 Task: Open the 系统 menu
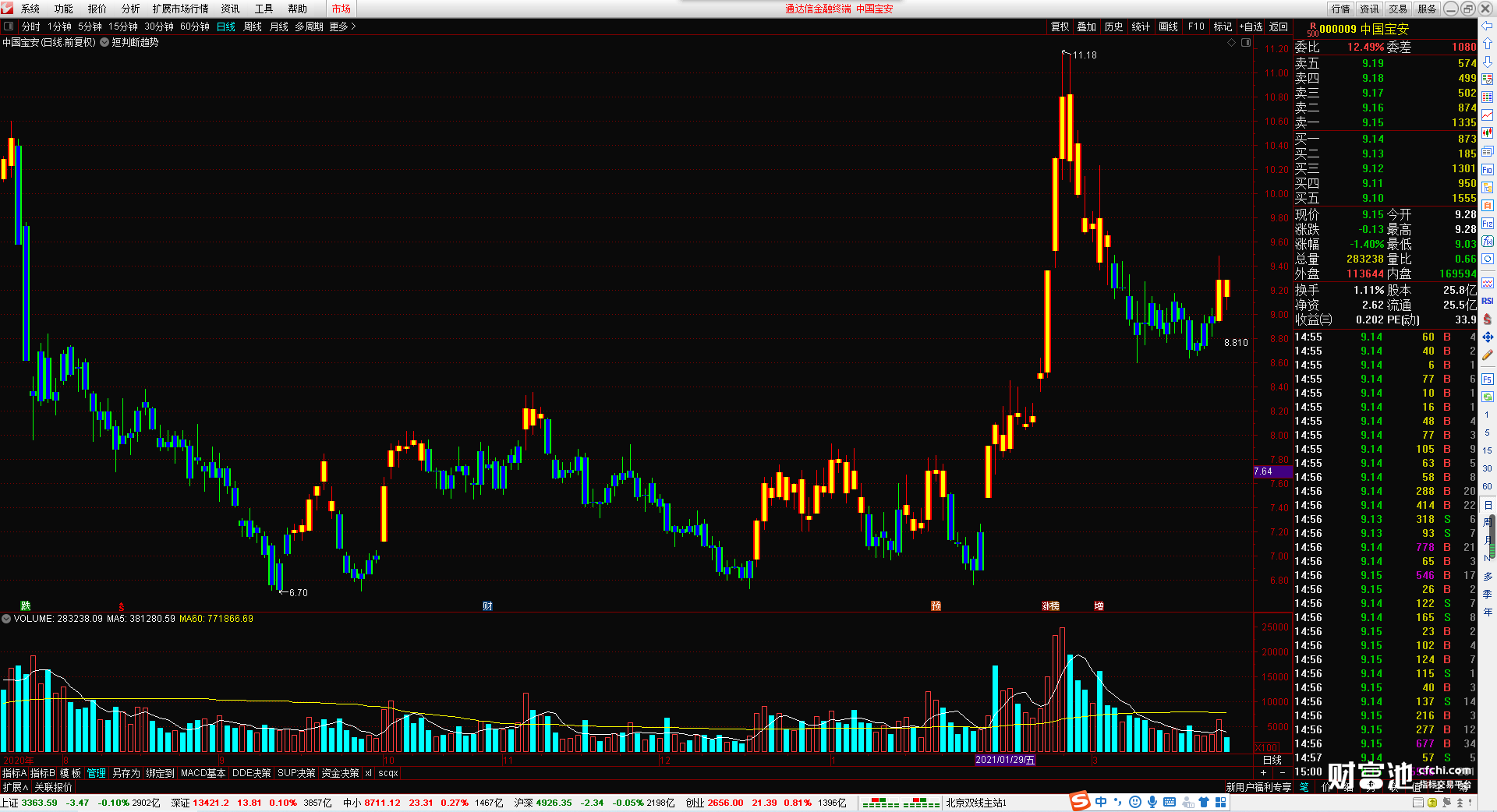(30, 9)
